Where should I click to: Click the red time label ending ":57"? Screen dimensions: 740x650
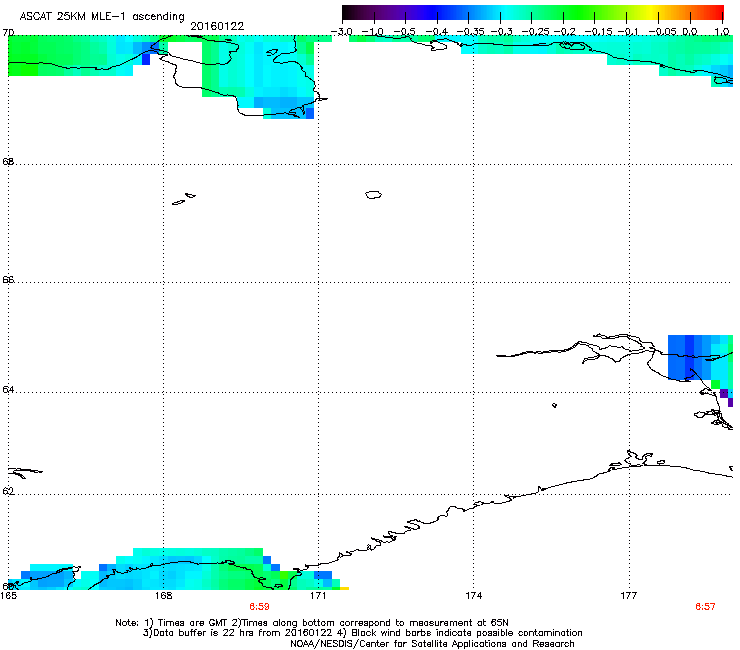[x=705, y=607]
